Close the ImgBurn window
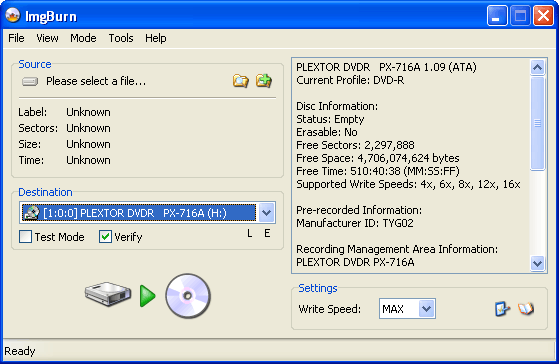Screen dimensions: 559x364 click(x=543, y=16)
